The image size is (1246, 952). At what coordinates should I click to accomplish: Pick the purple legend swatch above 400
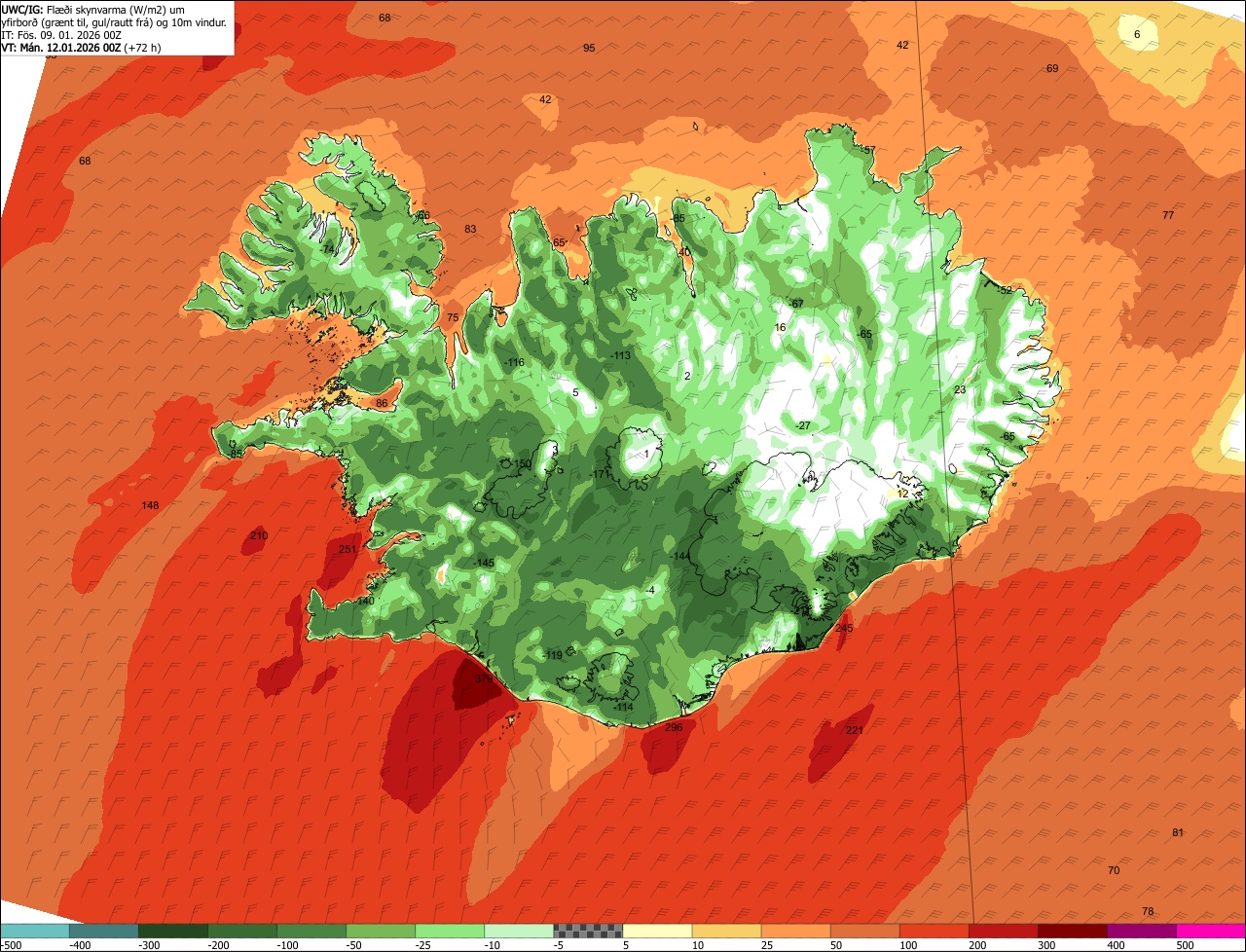tap(1142, 930)
